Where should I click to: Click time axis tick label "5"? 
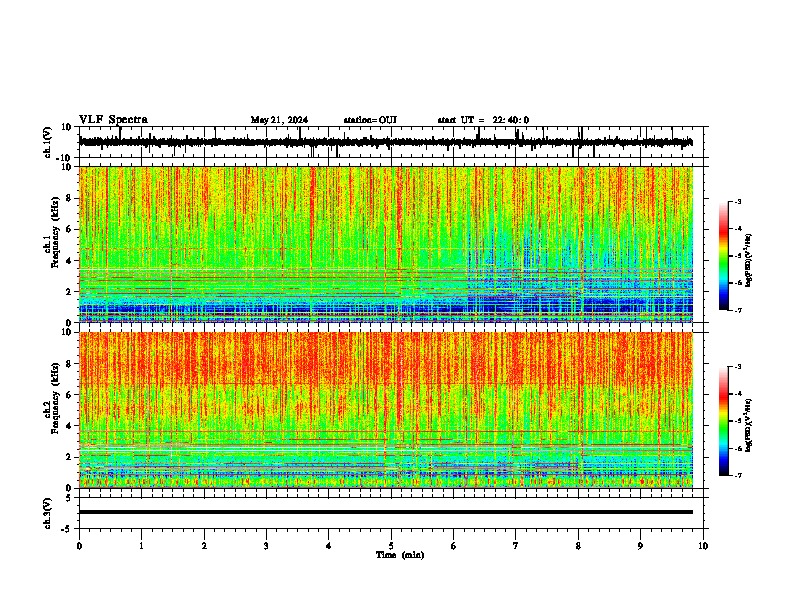[391, 546]
